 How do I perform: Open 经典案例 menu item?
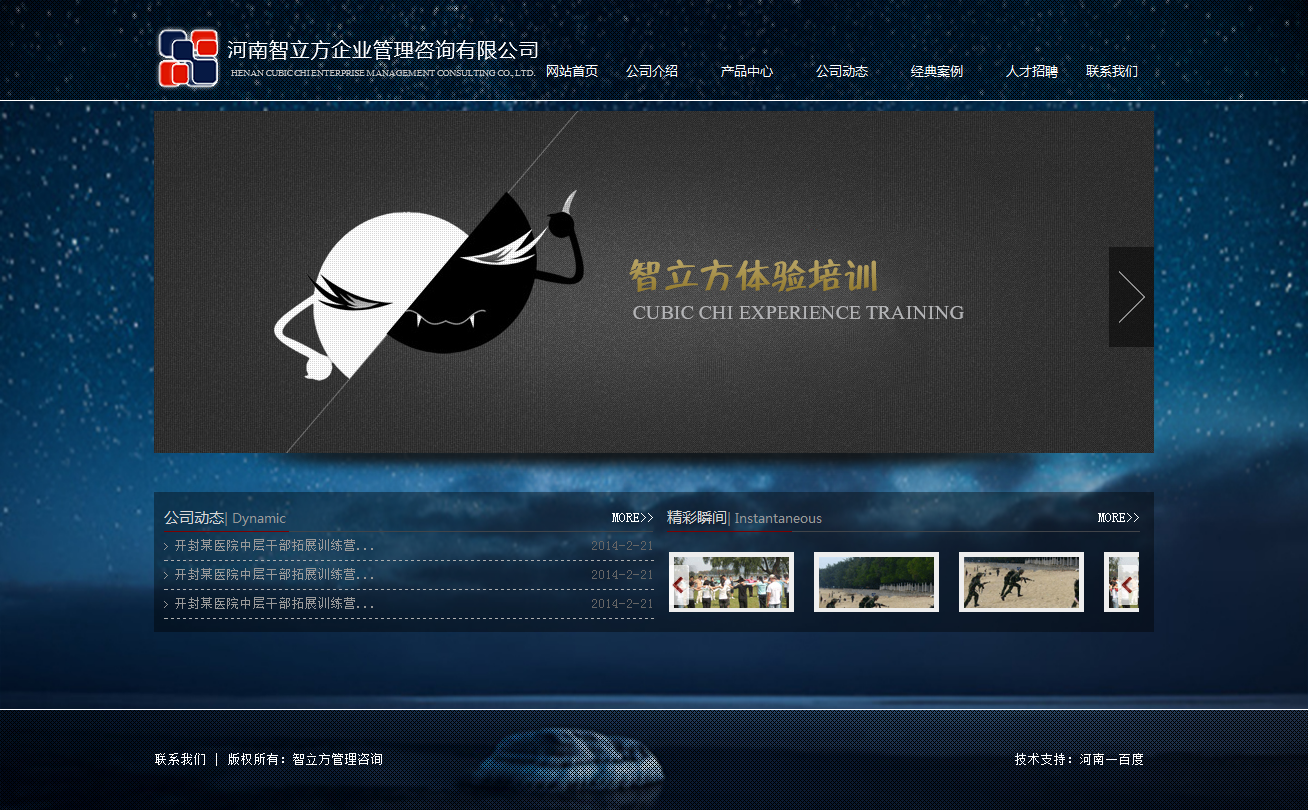(937, 71)
